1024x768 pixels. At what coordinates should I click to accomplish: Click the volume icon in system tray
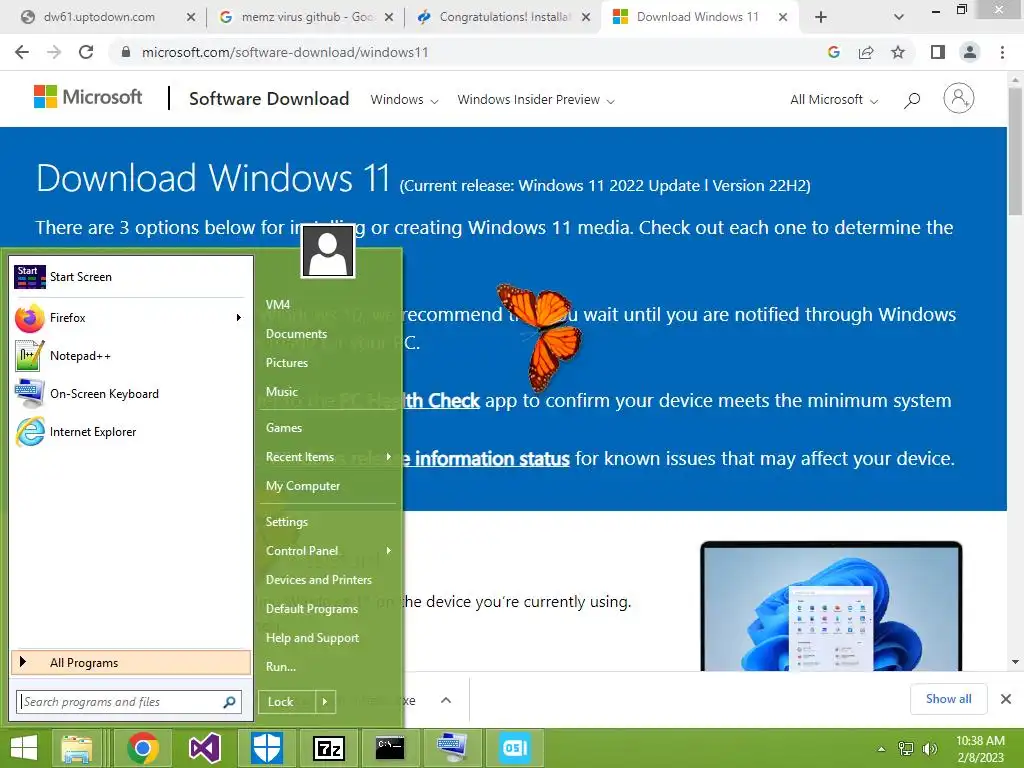coord(930,749)
